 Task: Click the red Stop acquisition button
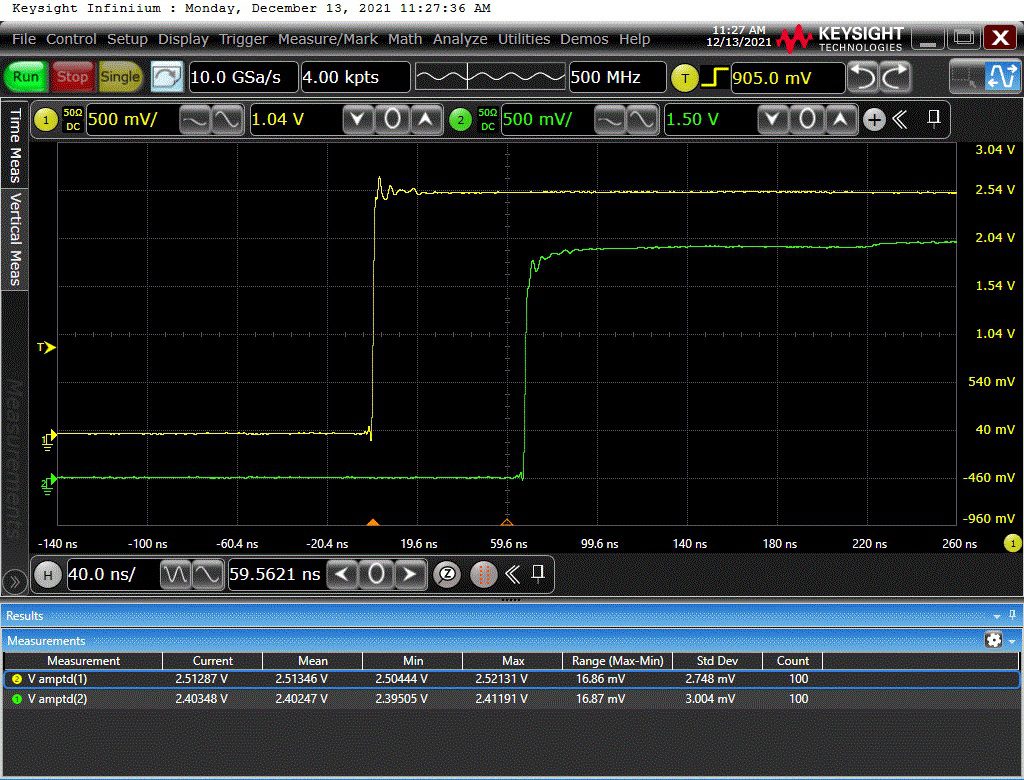point(72,77)
